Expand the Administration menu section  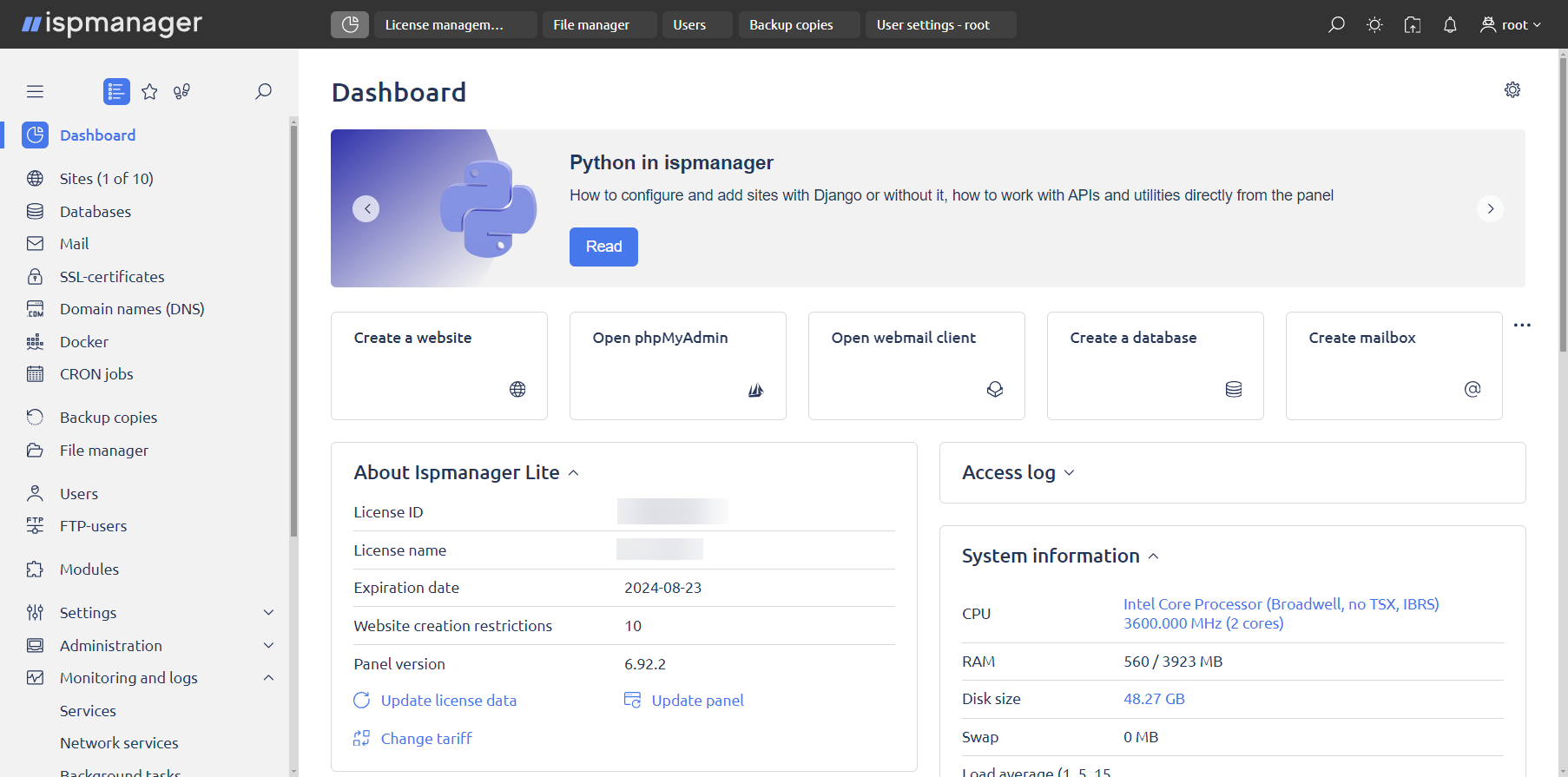tap(268, 646)
